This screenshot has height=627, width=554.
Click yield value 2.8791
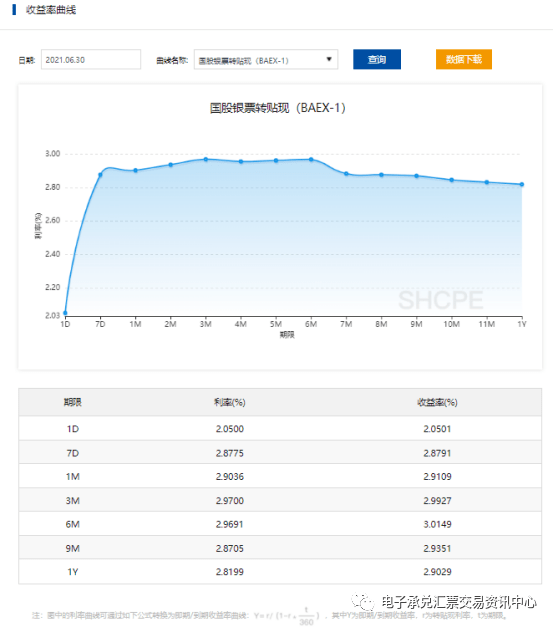pyautogui.click(x=438, y=453)
